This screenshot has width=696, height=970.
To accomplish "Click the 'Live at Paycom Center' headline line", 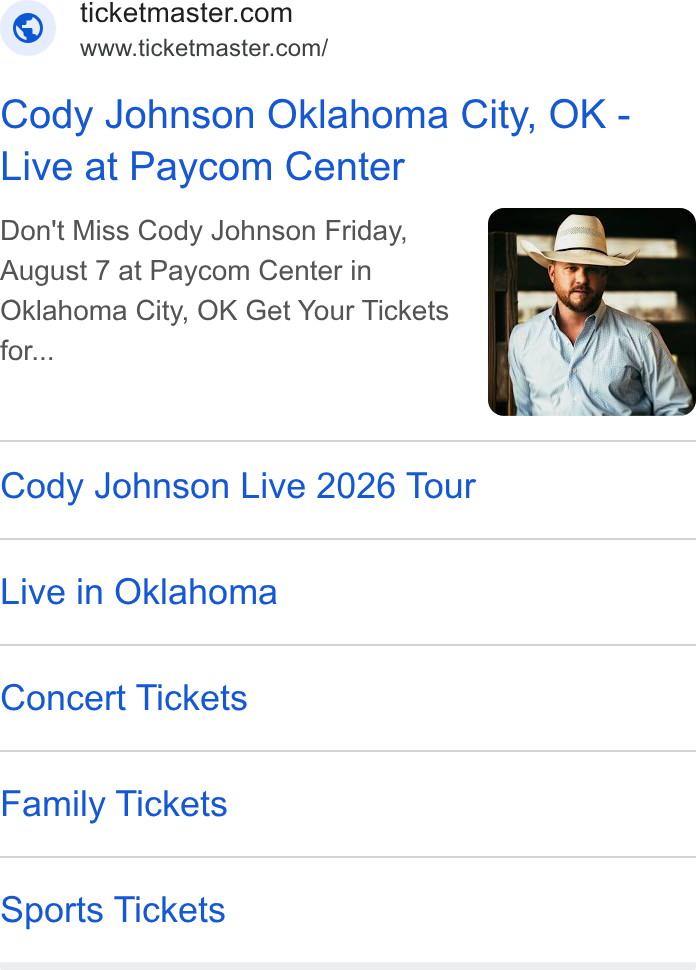I will point(202,167).
